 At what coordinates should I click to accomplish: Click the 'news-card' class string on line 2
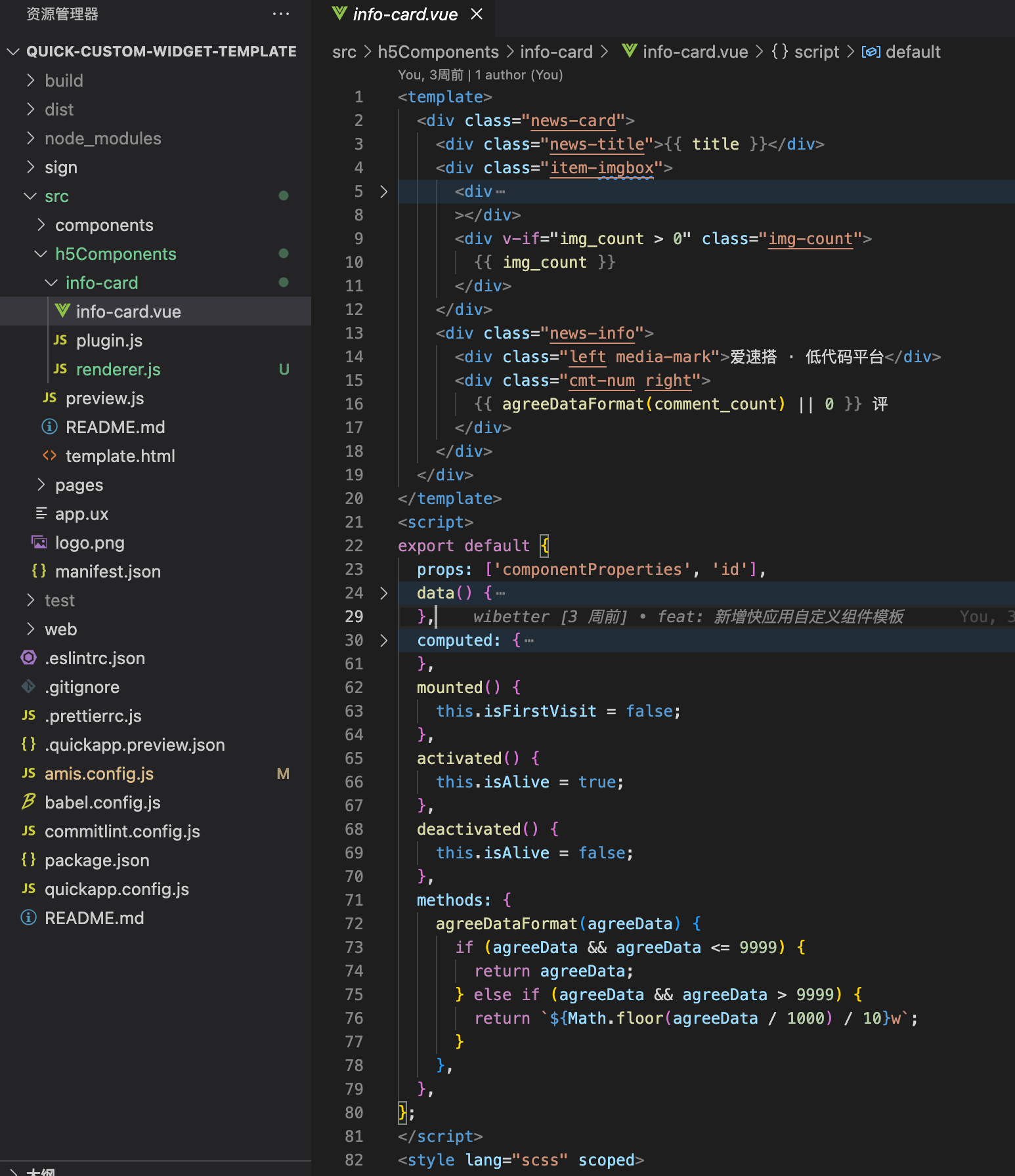tap(573, 121)
